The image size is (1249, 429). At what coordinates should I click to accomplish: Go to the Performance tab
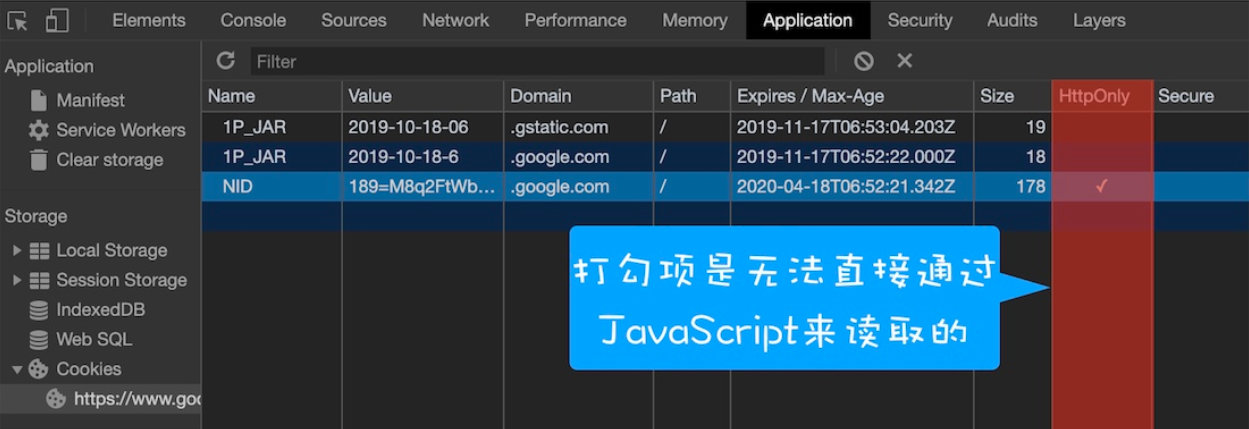pyautogui.click(x=576, y=20)
